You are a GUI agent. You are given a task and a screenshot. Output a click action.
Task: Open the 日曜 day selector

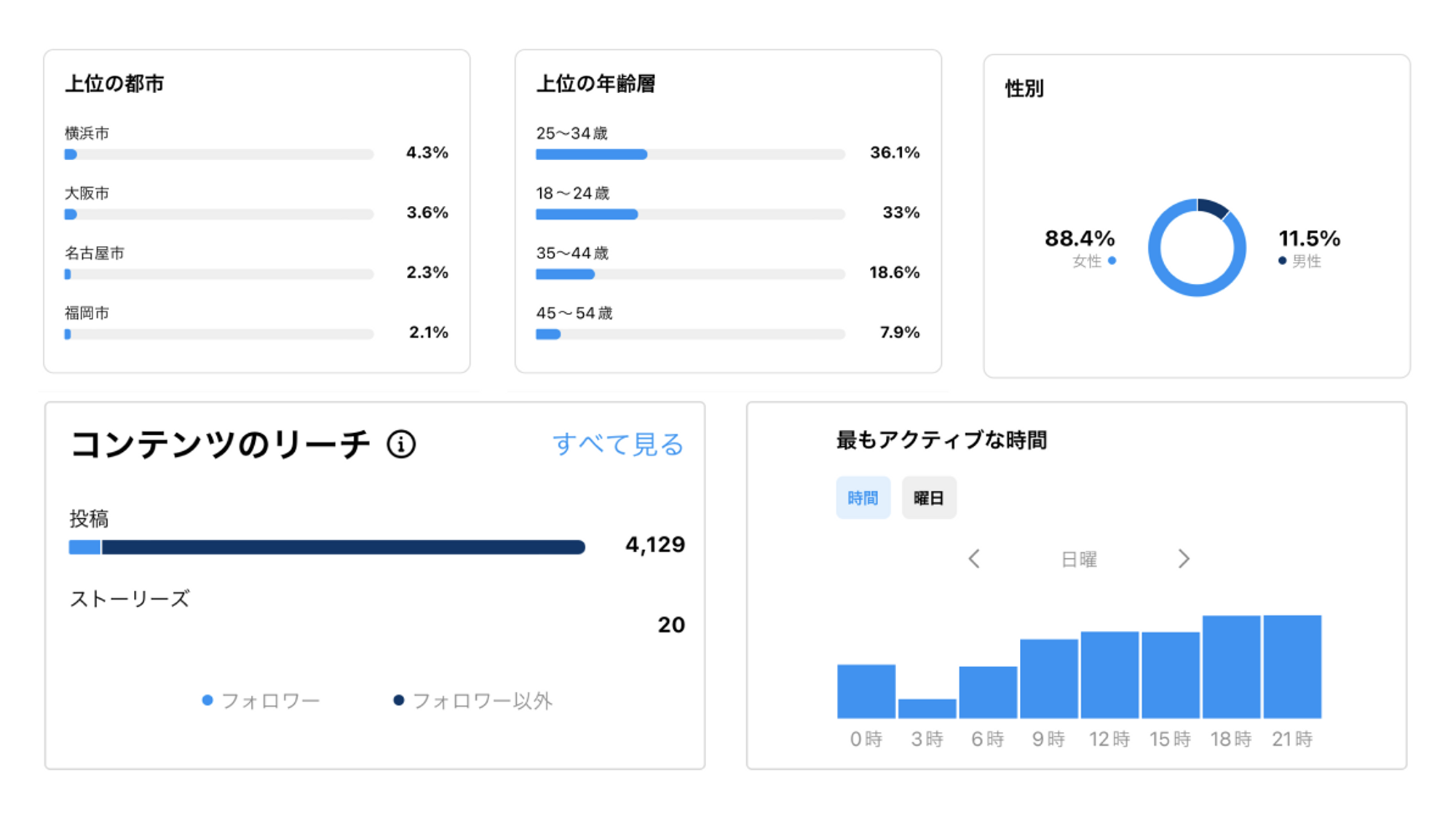click(x=1080, y=559)
